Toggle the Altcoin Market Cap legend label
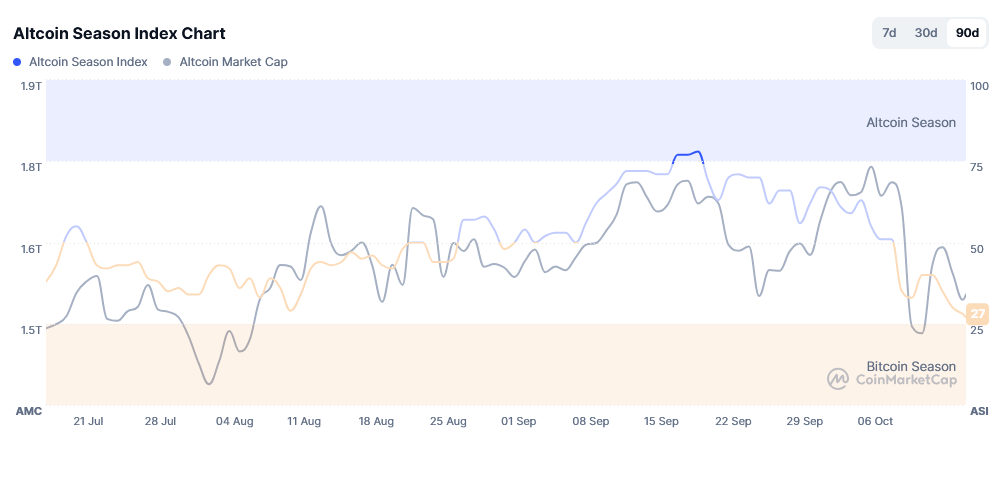The image size is (1007, 479). click(x=233, y=62)
